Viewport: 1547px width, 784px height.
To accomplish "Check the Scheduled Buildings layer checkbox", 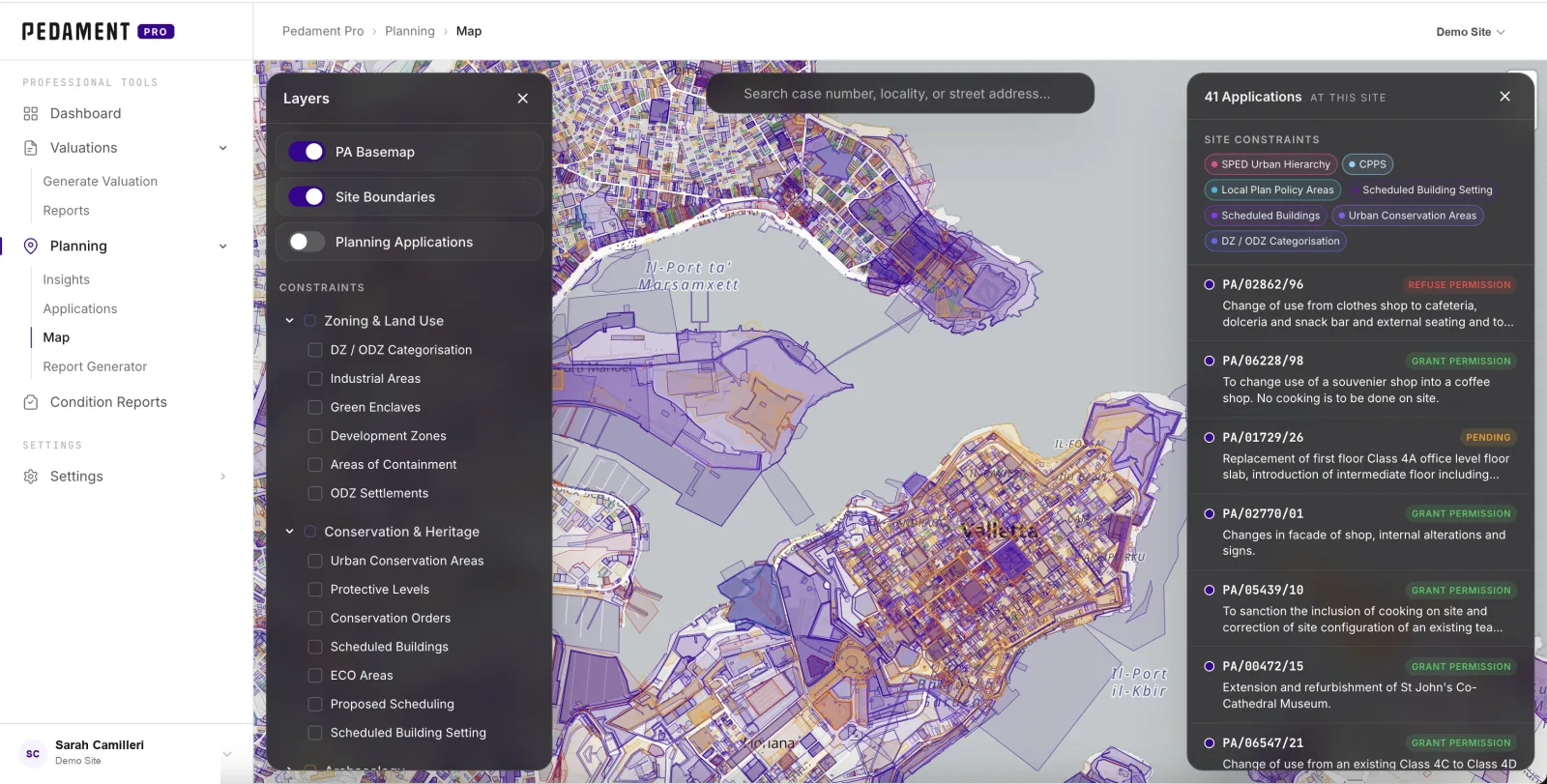I will [314, 647].
